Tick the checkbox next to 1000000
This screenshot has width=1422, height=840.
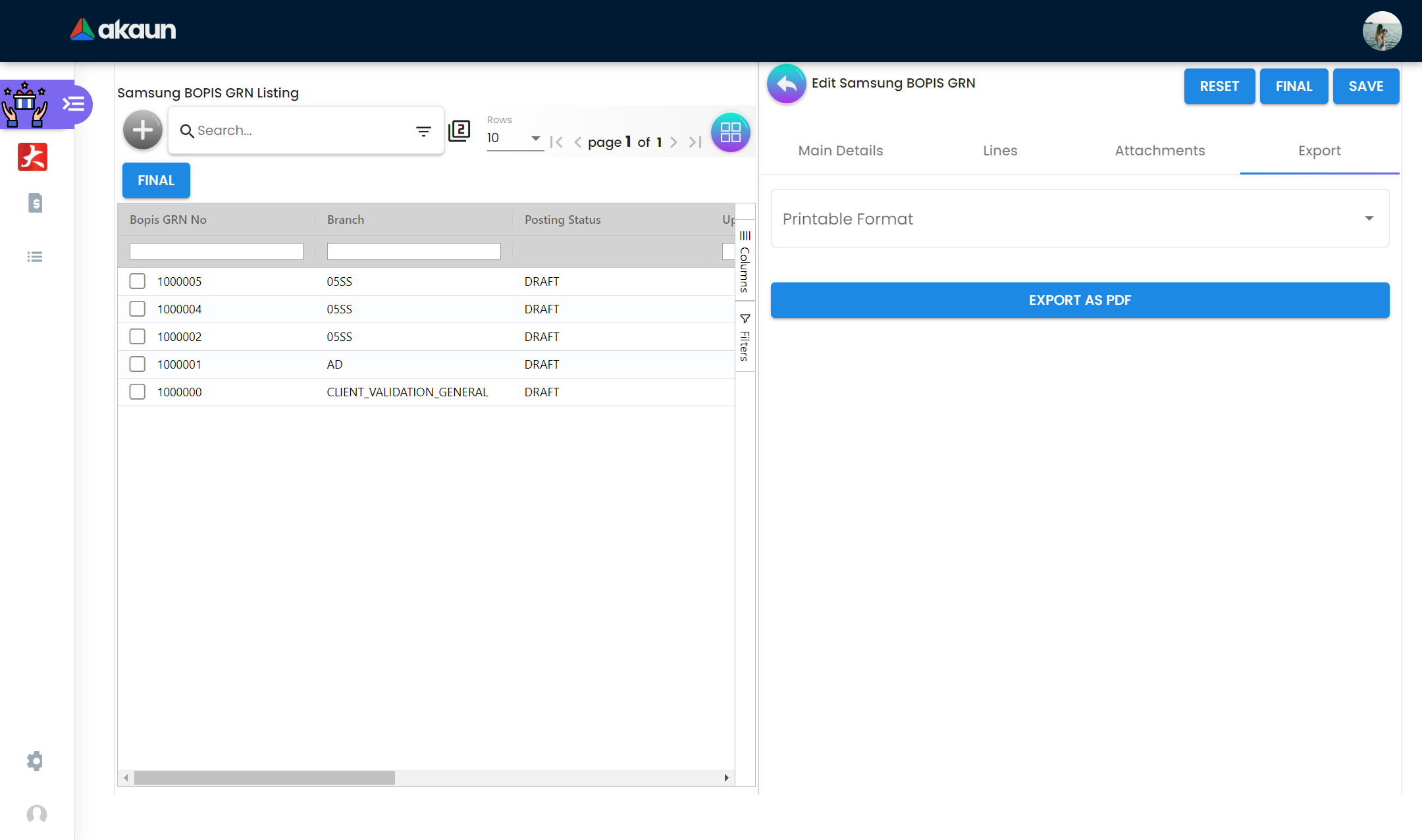[137, 392]
